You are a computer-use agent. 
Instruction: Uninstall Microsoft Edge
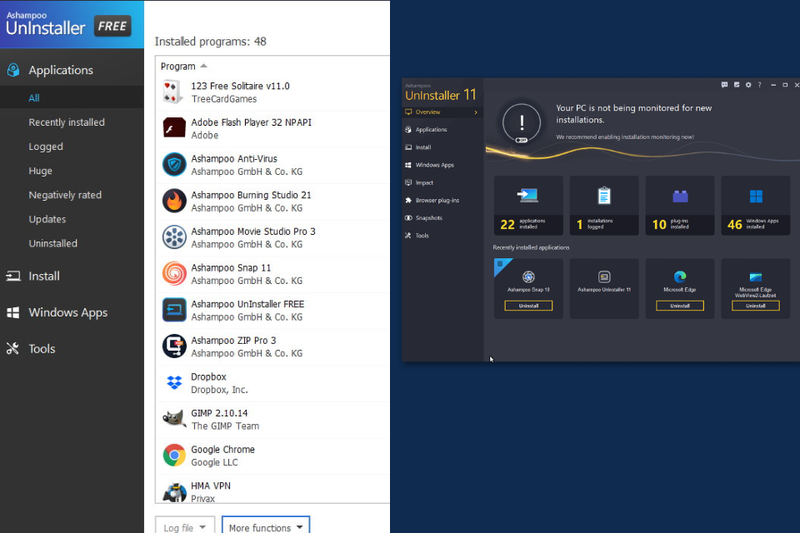coord(680,306)
